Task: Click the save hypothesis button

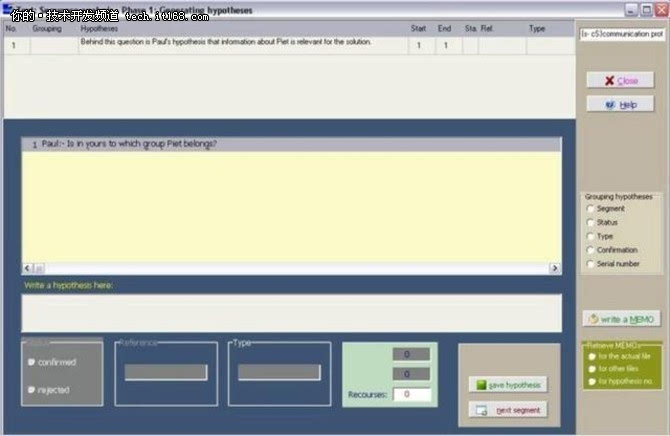Action: tap(508, 385)
